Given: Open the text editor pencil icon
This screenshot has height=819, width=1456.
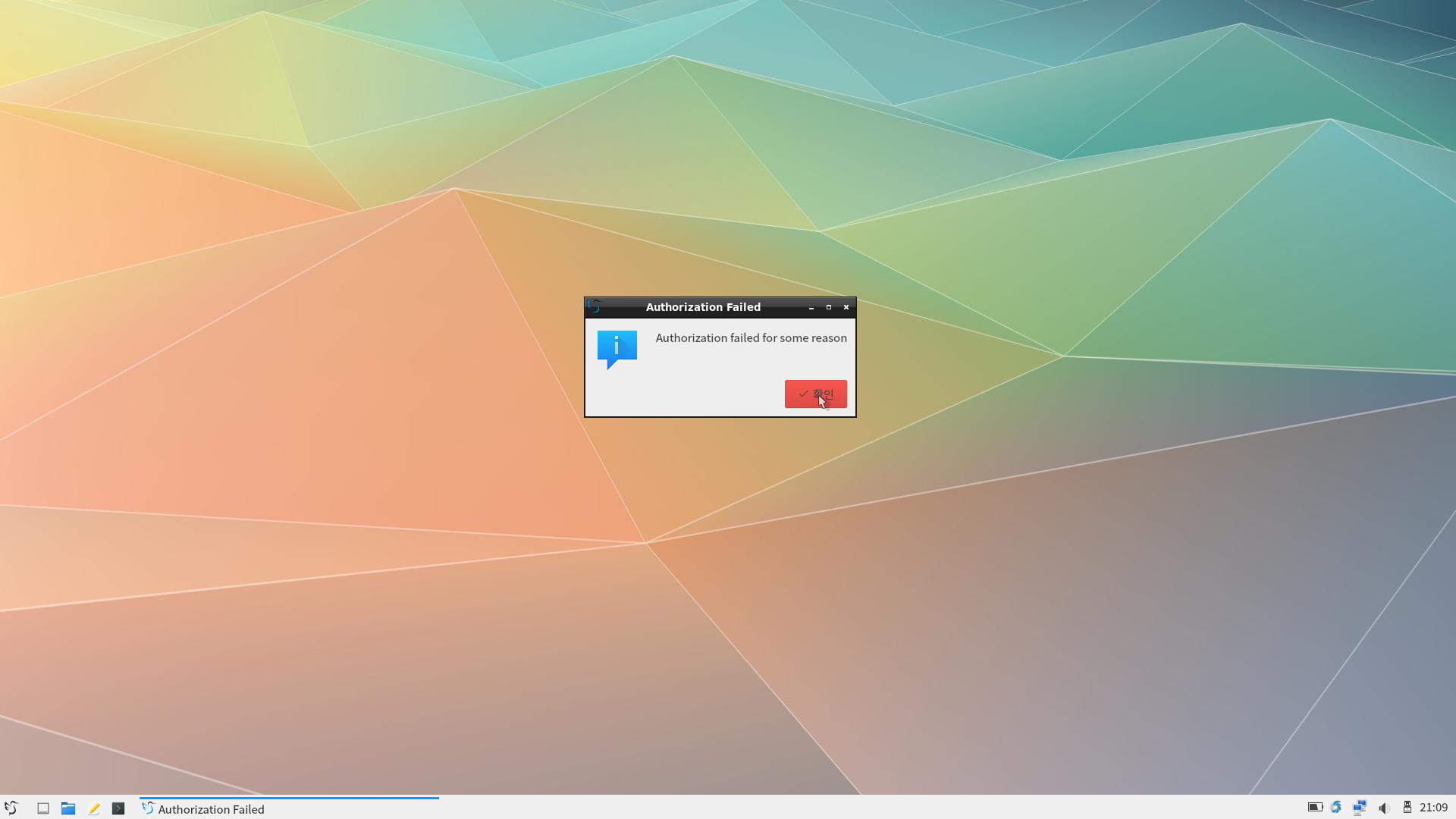Looking at the screenshot, I should (93, 808).
